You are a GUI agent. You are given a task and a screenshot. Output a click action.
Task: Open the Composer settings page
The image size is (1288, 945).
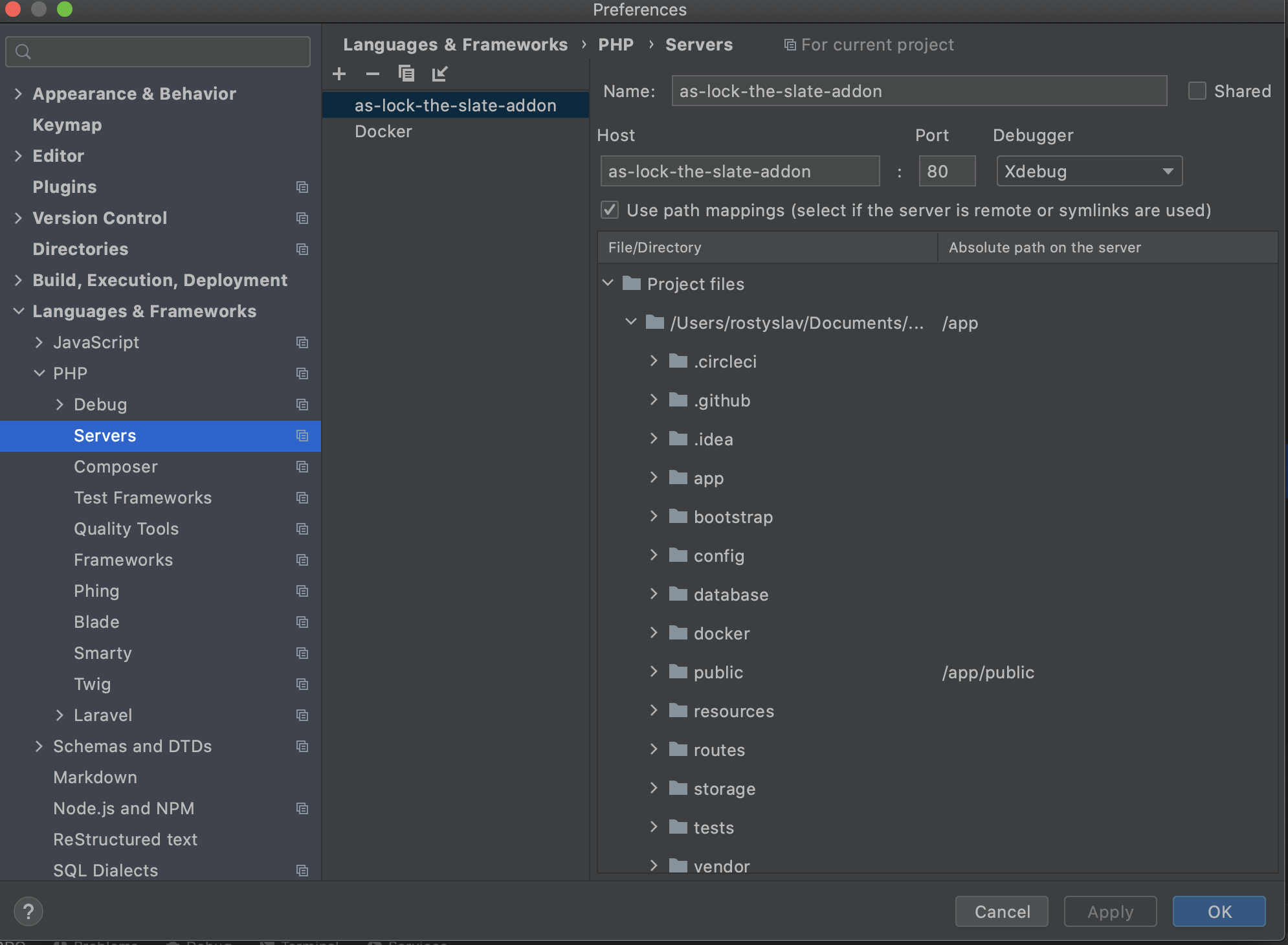(116, 467)
